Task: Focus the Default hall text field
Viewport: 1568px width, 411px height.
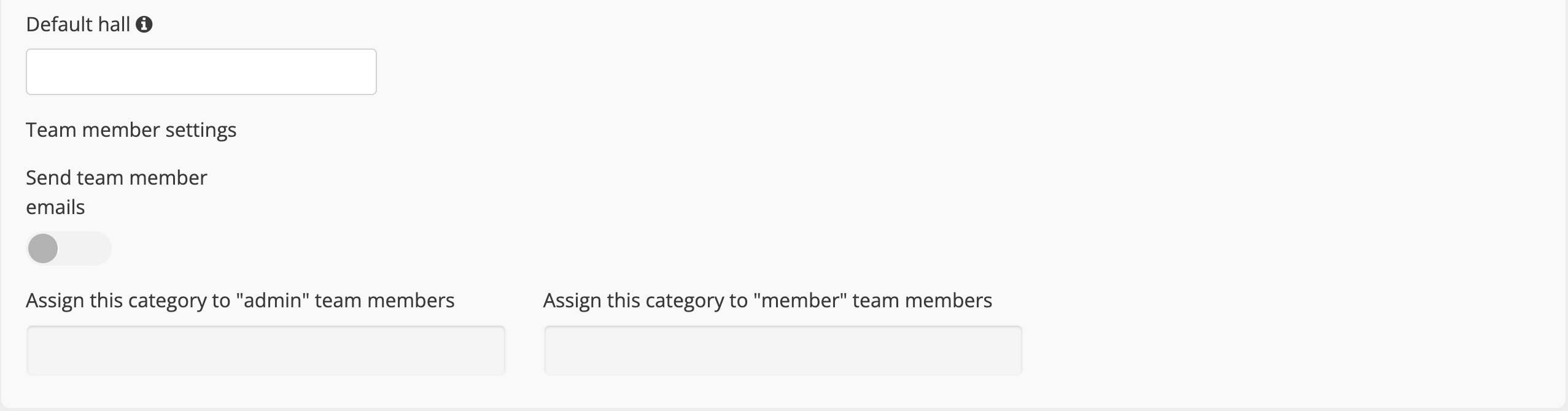Action: point(201,72)
